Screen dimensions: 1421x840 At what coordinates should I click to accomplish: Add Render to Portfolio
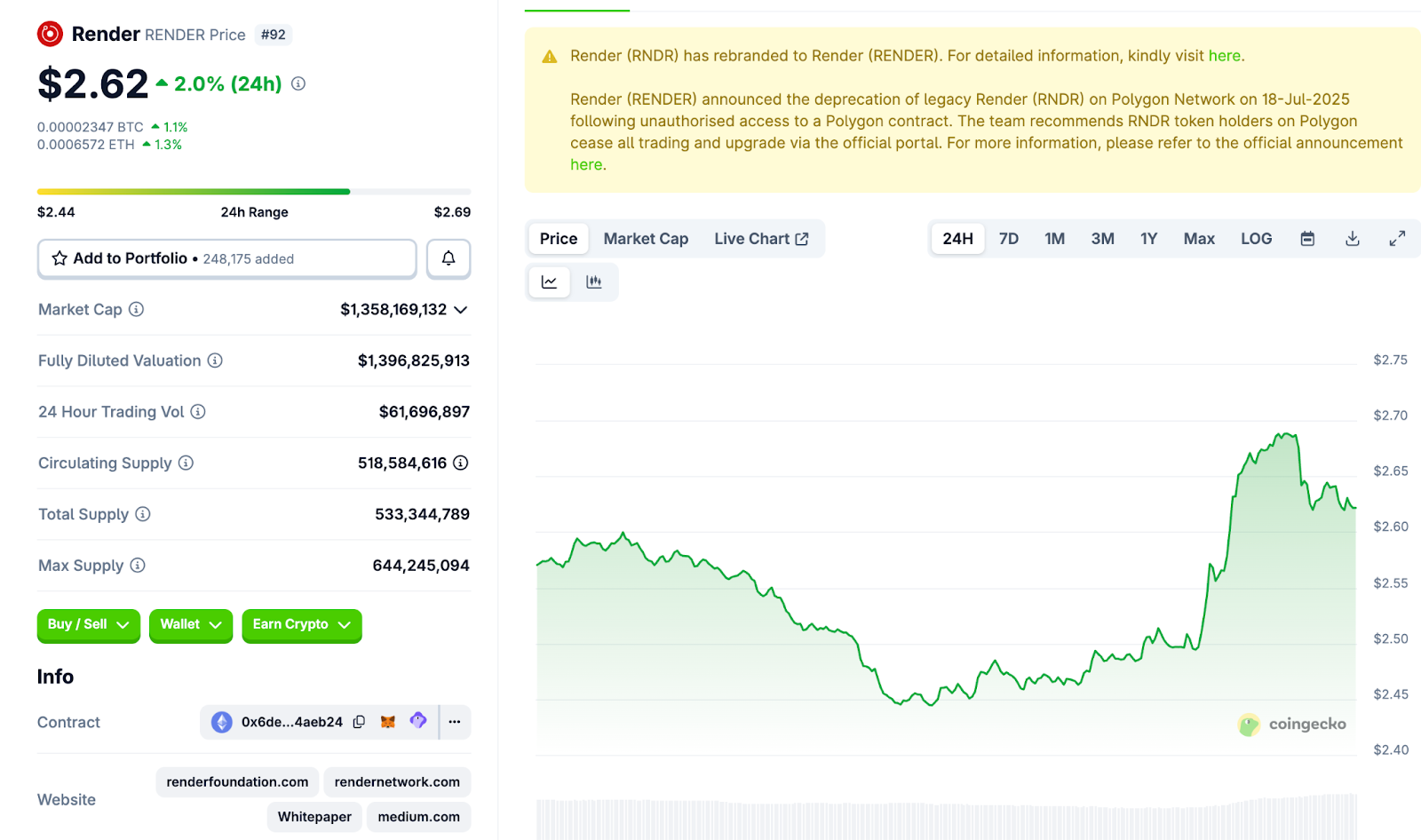(226, 258)
